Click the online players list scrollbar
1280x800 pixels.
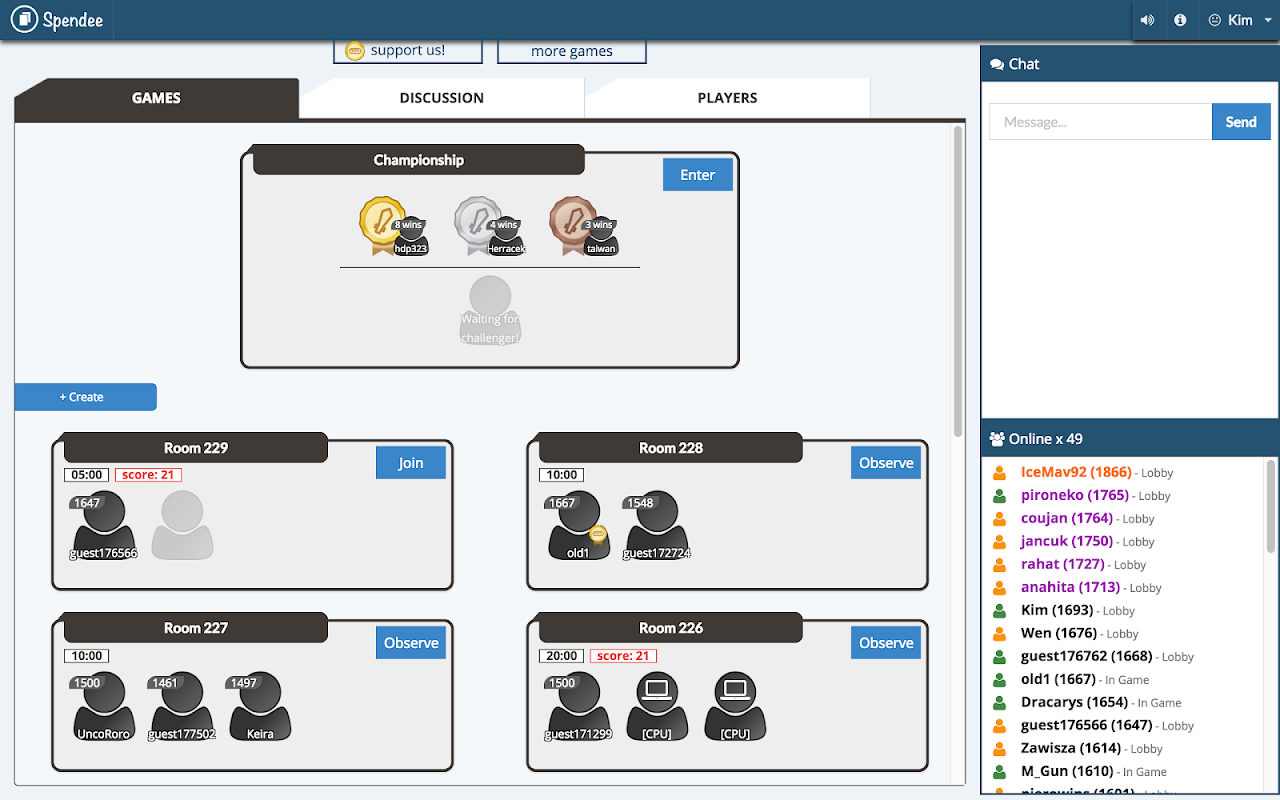[x=1271, y=505]
